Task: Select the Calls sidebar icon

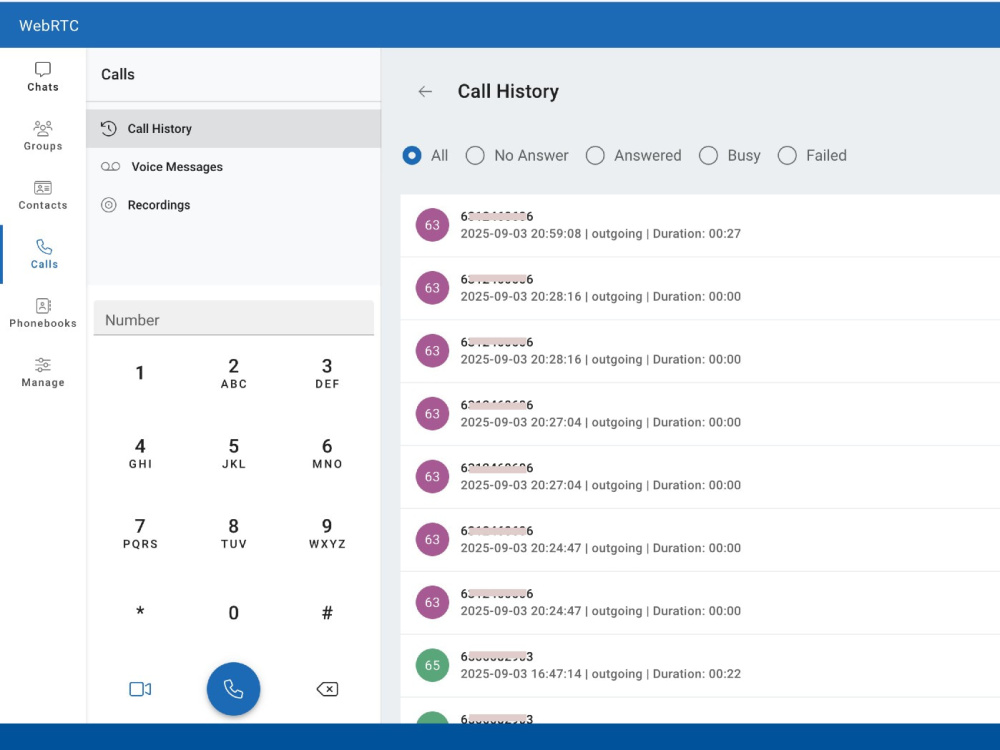Action: pyautogui.click(x=44, y=254)
